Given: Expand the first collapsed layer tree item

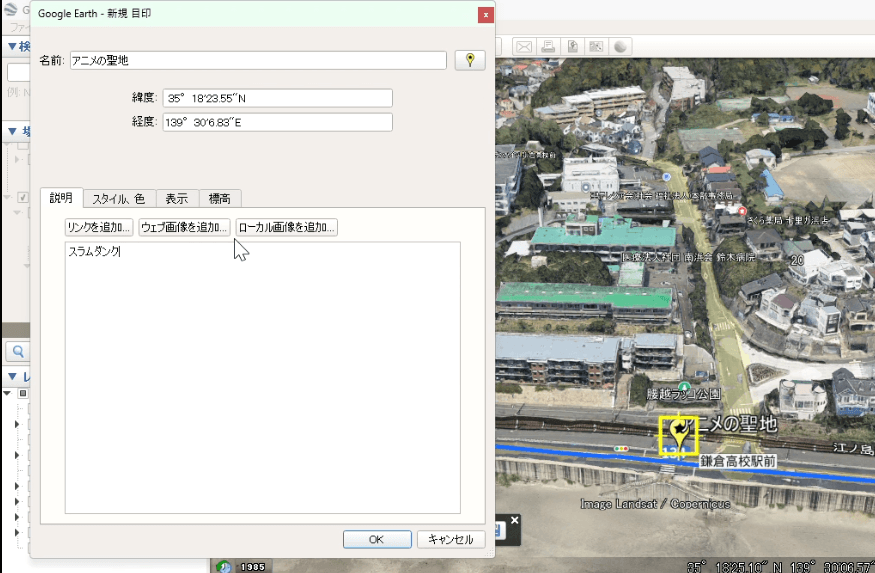Looking at the screenshot, I should coord(16,425).
